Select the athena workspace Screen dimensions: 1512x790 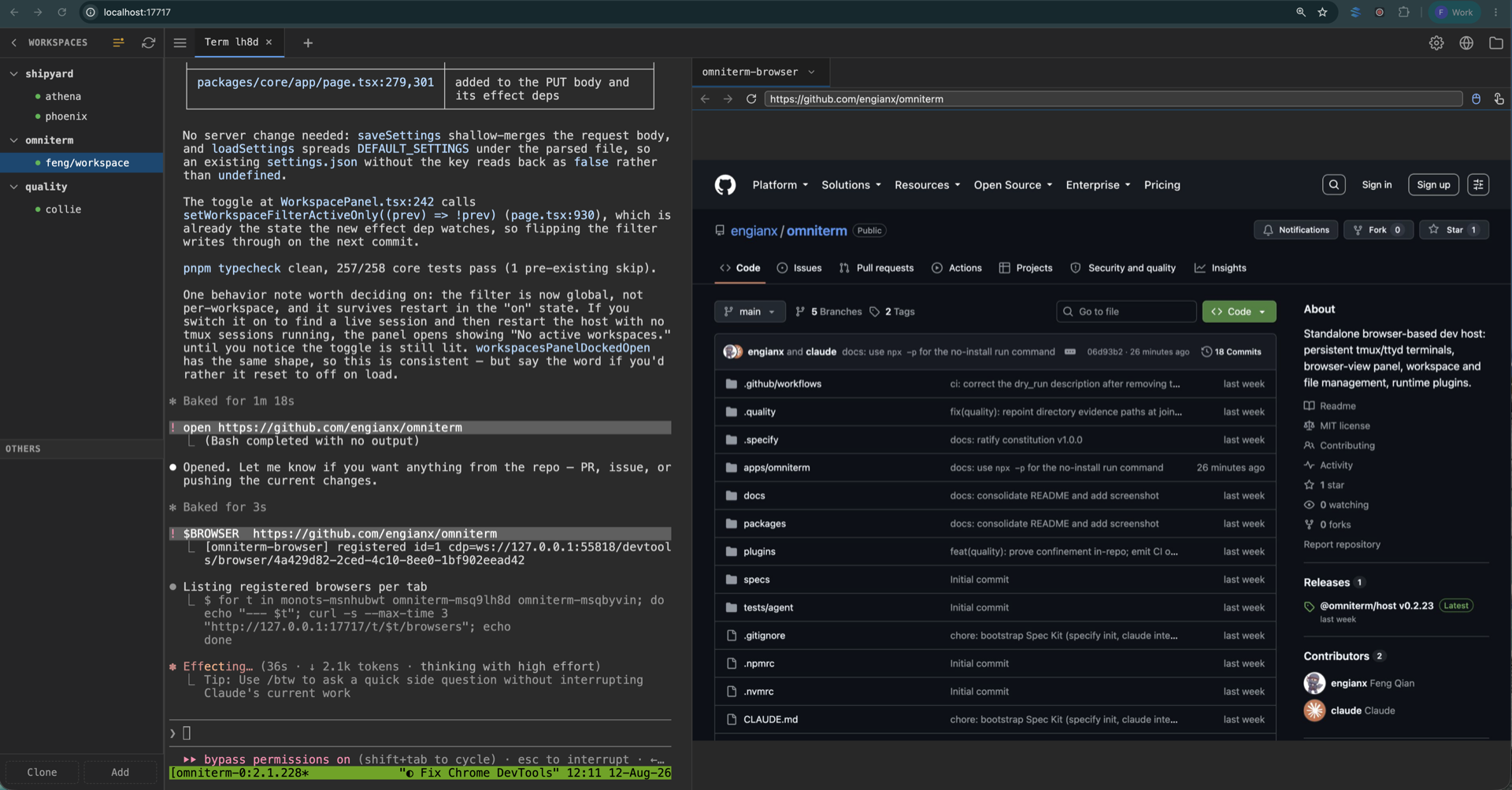pyautogui.click(x=81, y=96)
